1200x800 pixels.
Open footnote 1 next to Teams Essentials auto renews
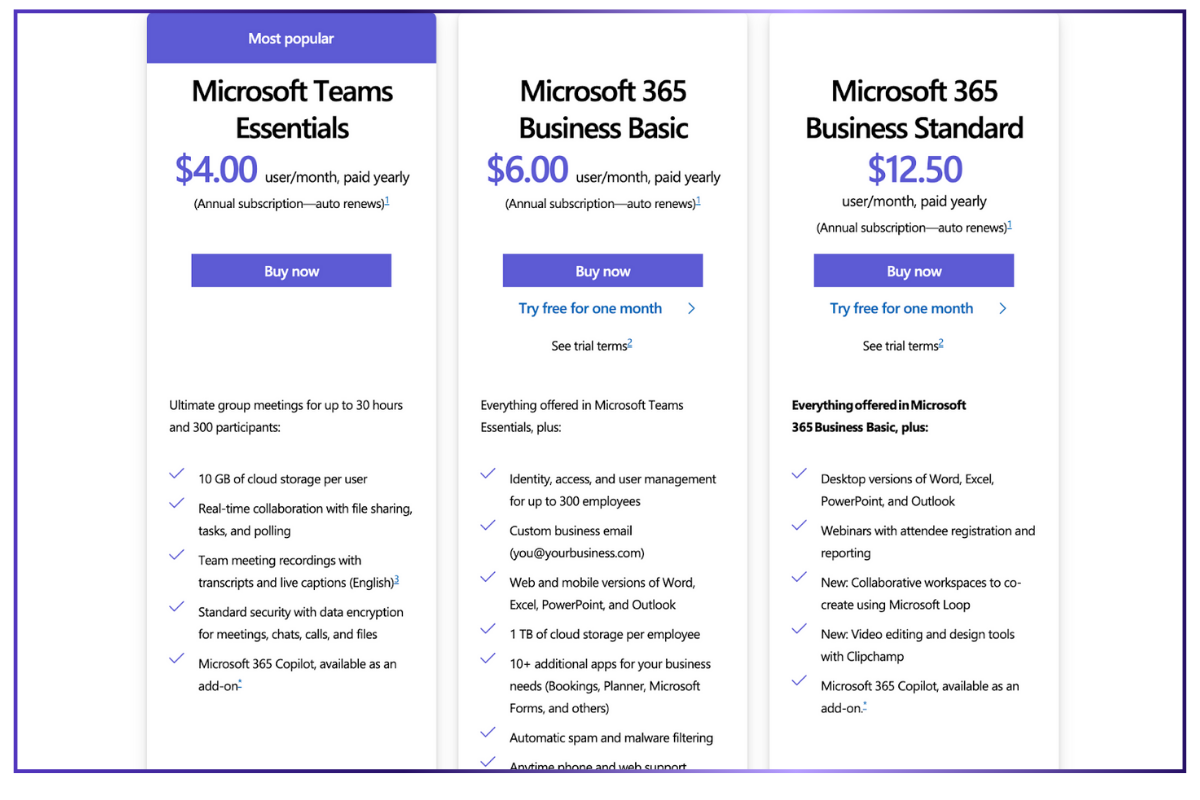pyautogui.click(x=387, y=201)
